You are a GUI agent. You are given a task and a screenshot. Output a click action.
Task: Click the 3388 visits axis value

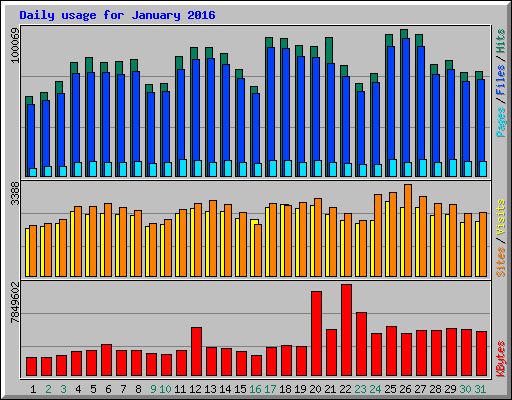[x=15, y=194]
